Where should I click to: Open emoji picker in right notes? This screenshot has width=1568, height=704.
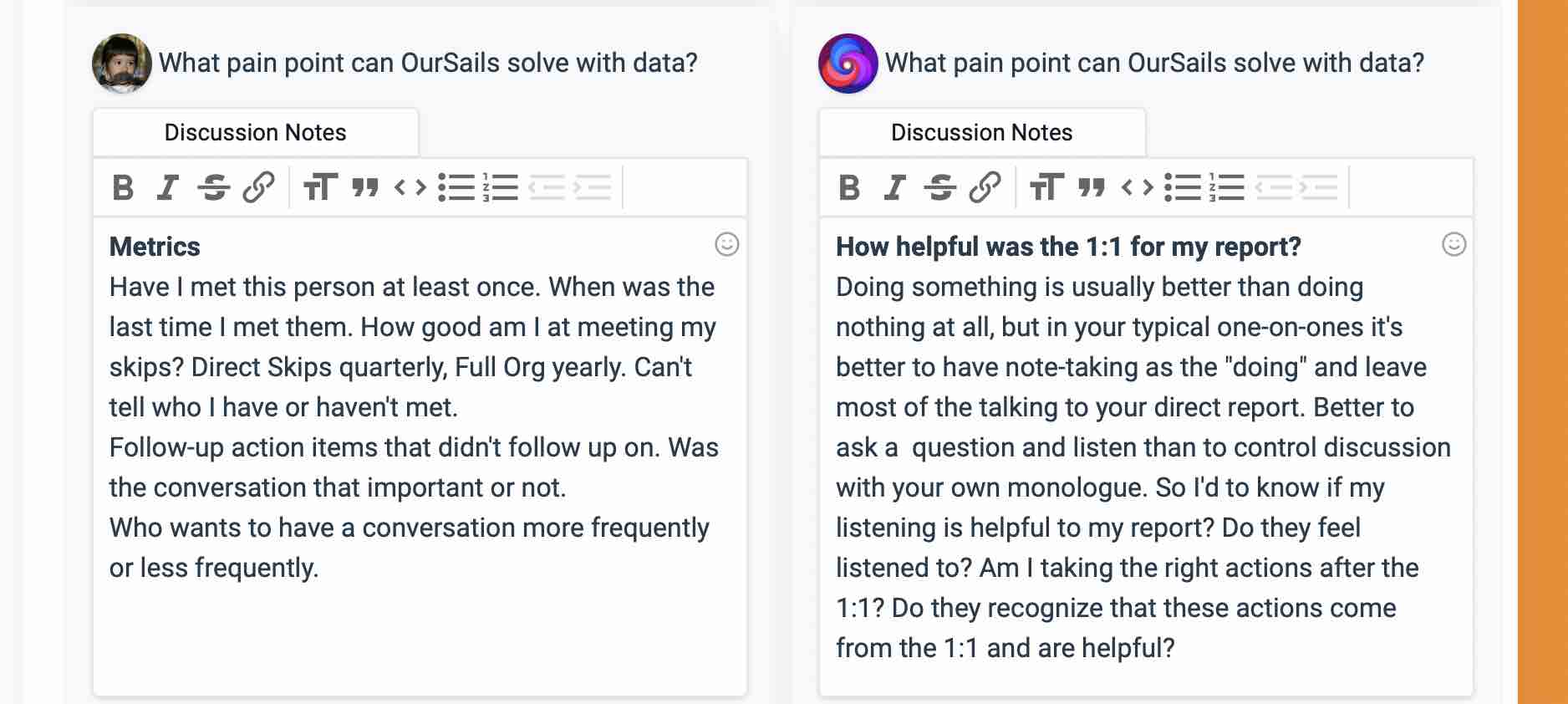[x=1454, y=244]
